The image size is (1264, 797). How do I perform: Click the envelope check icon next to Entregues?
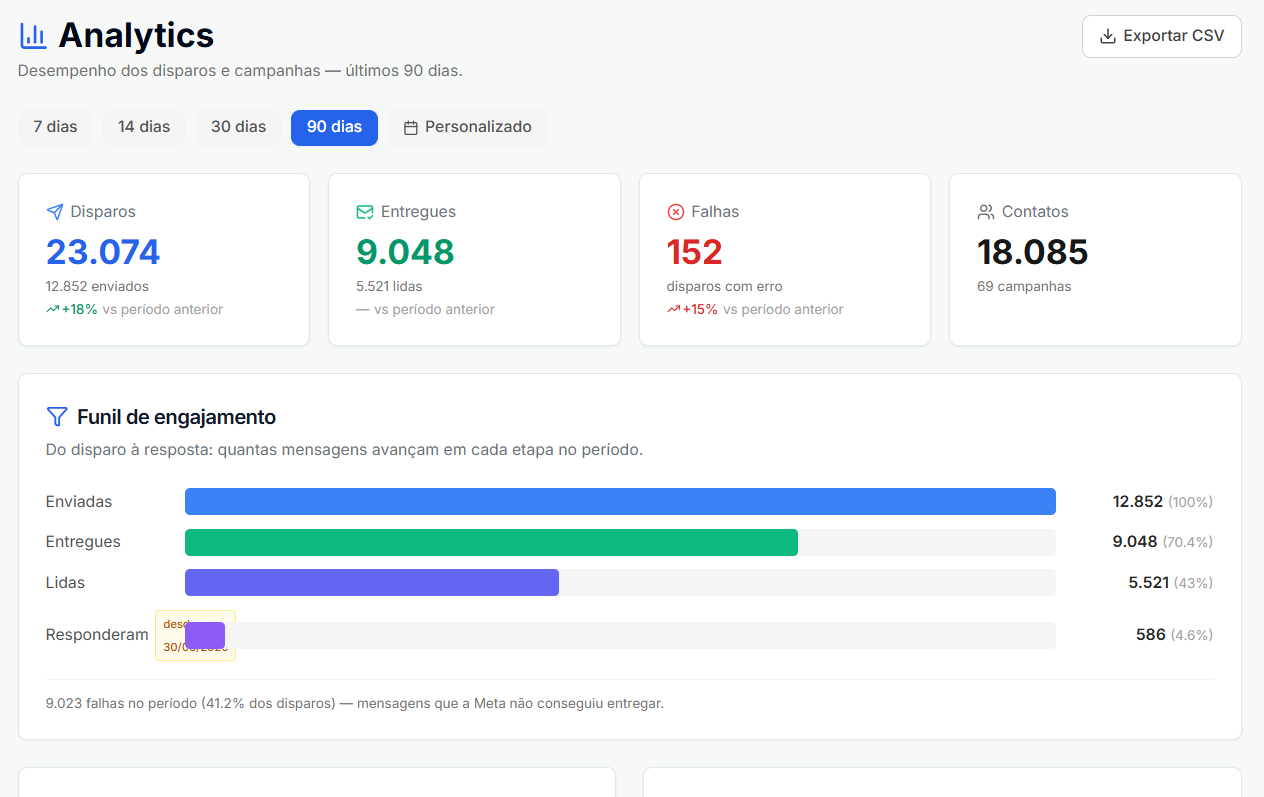point(365,212)
